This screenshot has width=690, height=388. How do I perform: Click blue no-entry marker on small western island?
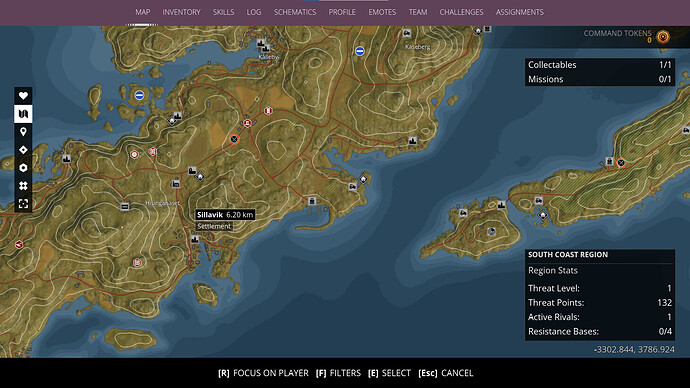click(139, 95)
